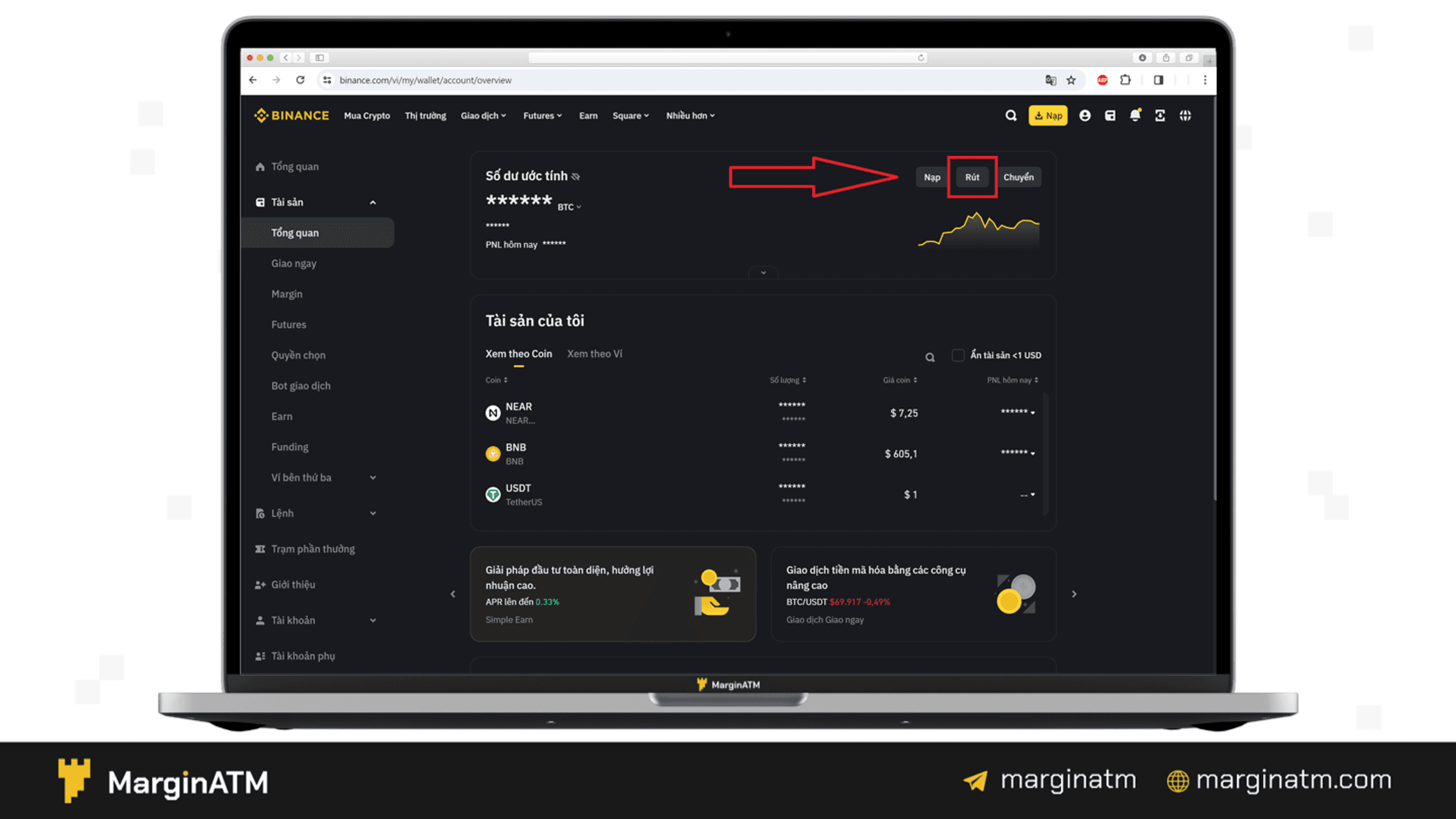Screen dimensions: 1456x819
Task: Sort assets by Giá coin column
Action: [900, 380]
